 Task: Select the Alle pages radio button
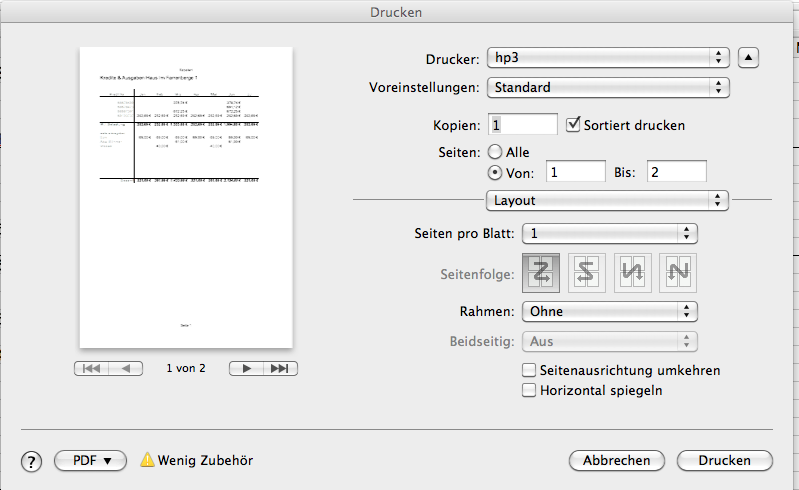coord(495,152)
